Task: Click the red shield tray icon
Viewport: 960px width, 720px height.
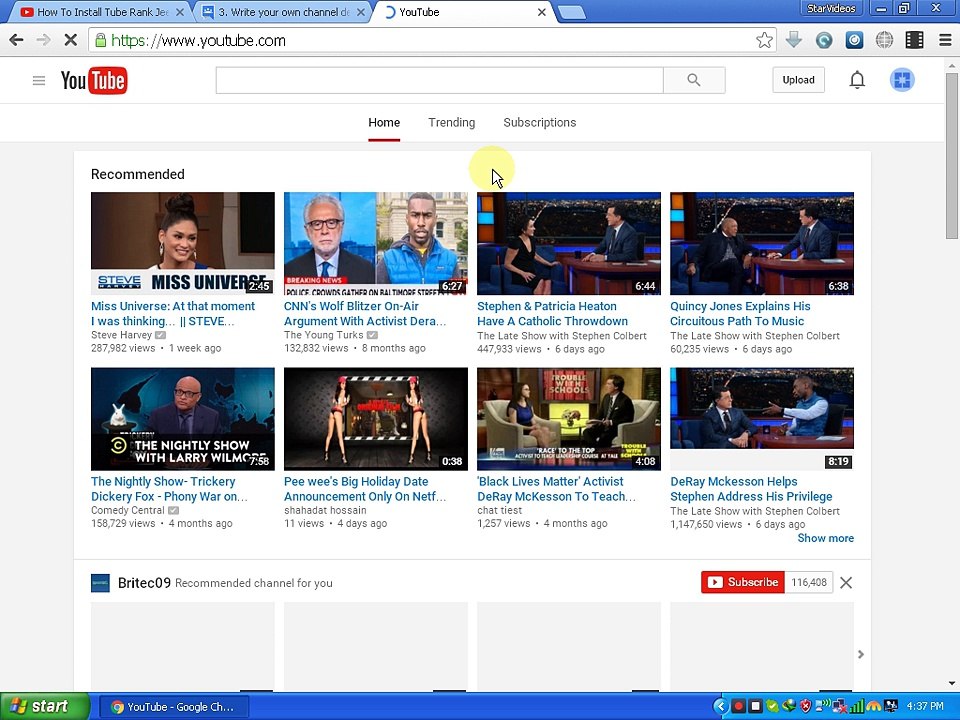Action: (806, 707)
